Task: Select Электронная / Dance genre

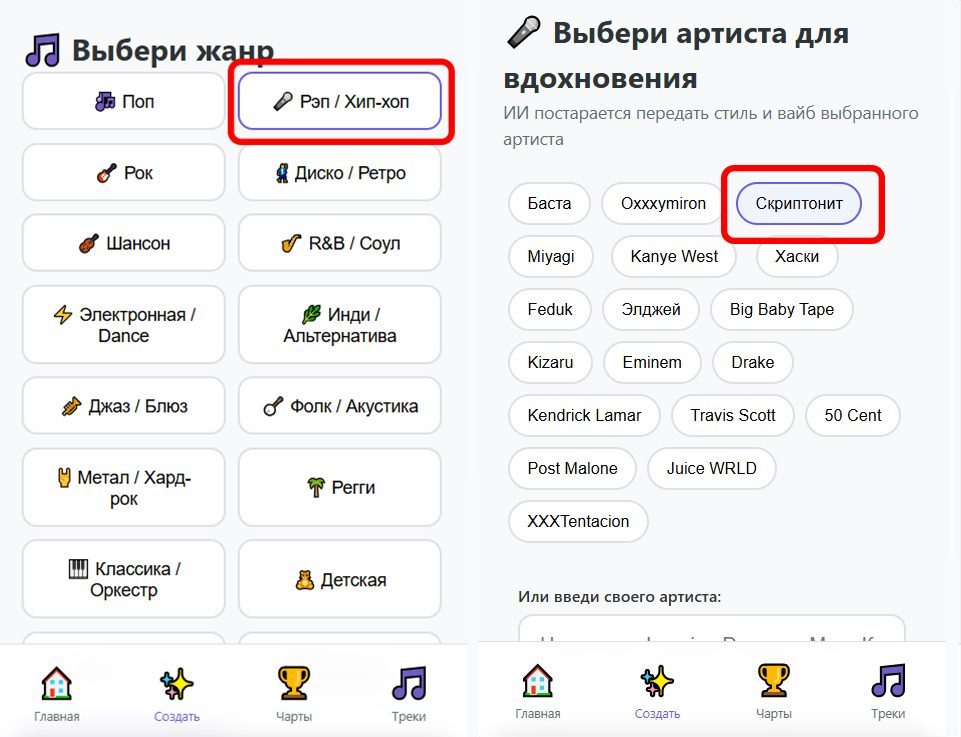Action: [124, 325]
